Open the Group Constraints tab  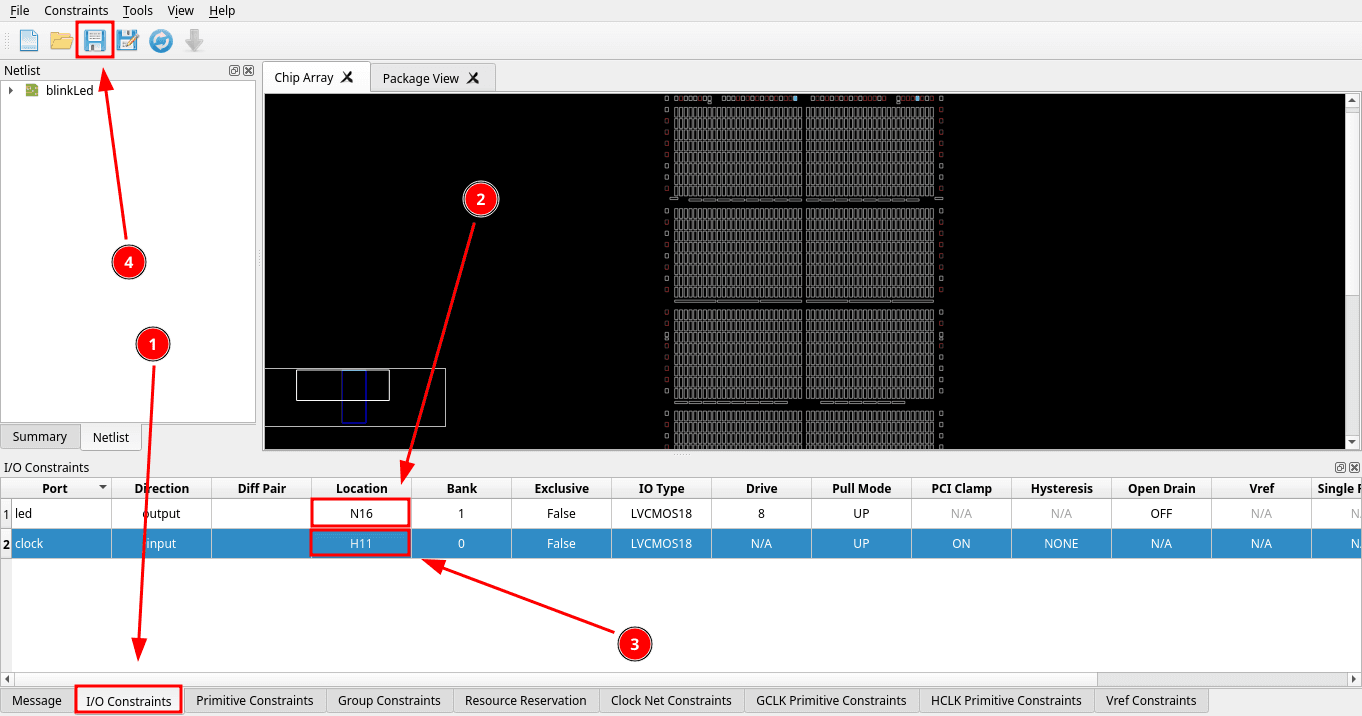coord(389,700)
